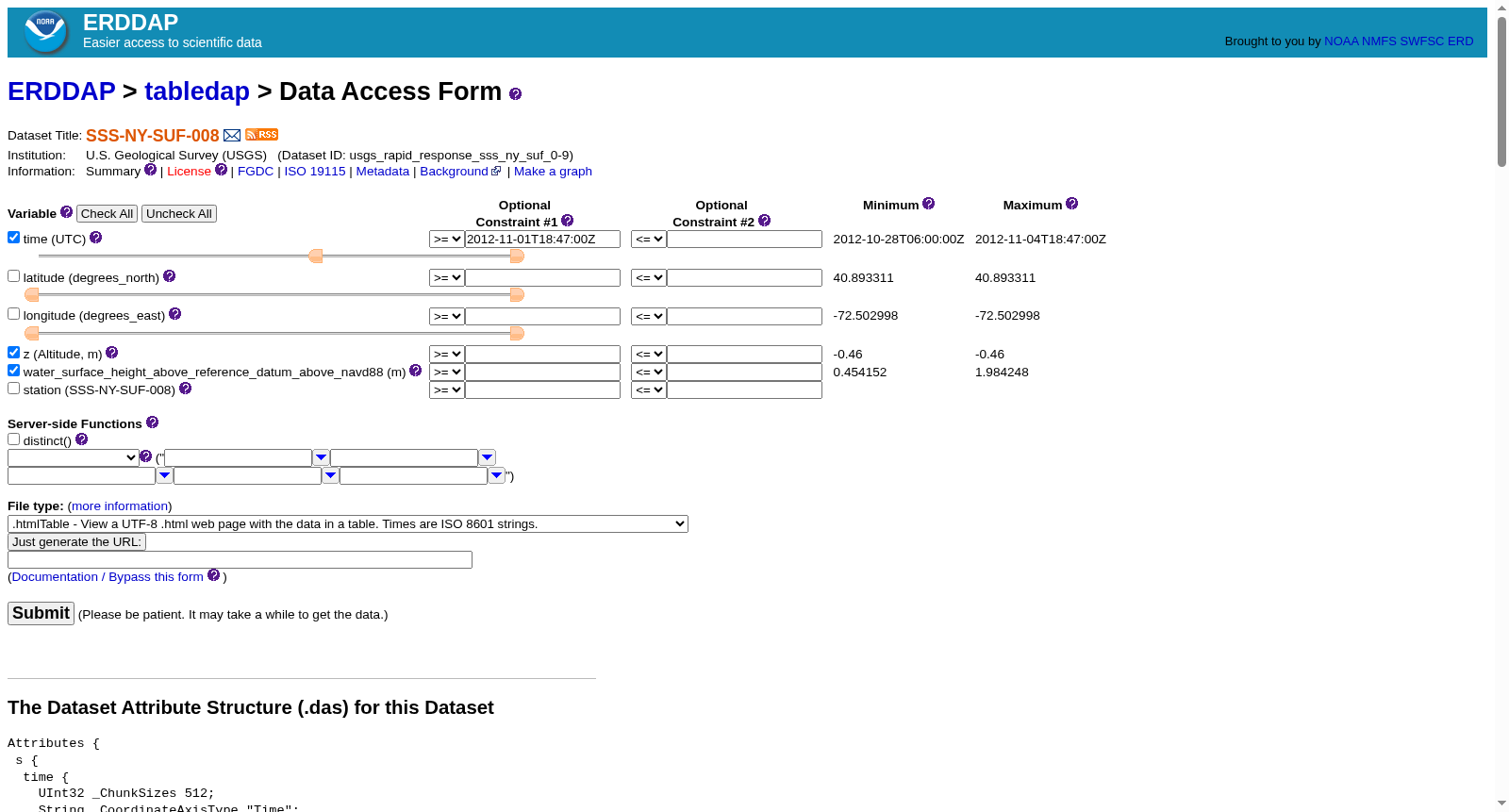
Task: Open time constraint #2 operator dropdown
Action: [648, 240]
